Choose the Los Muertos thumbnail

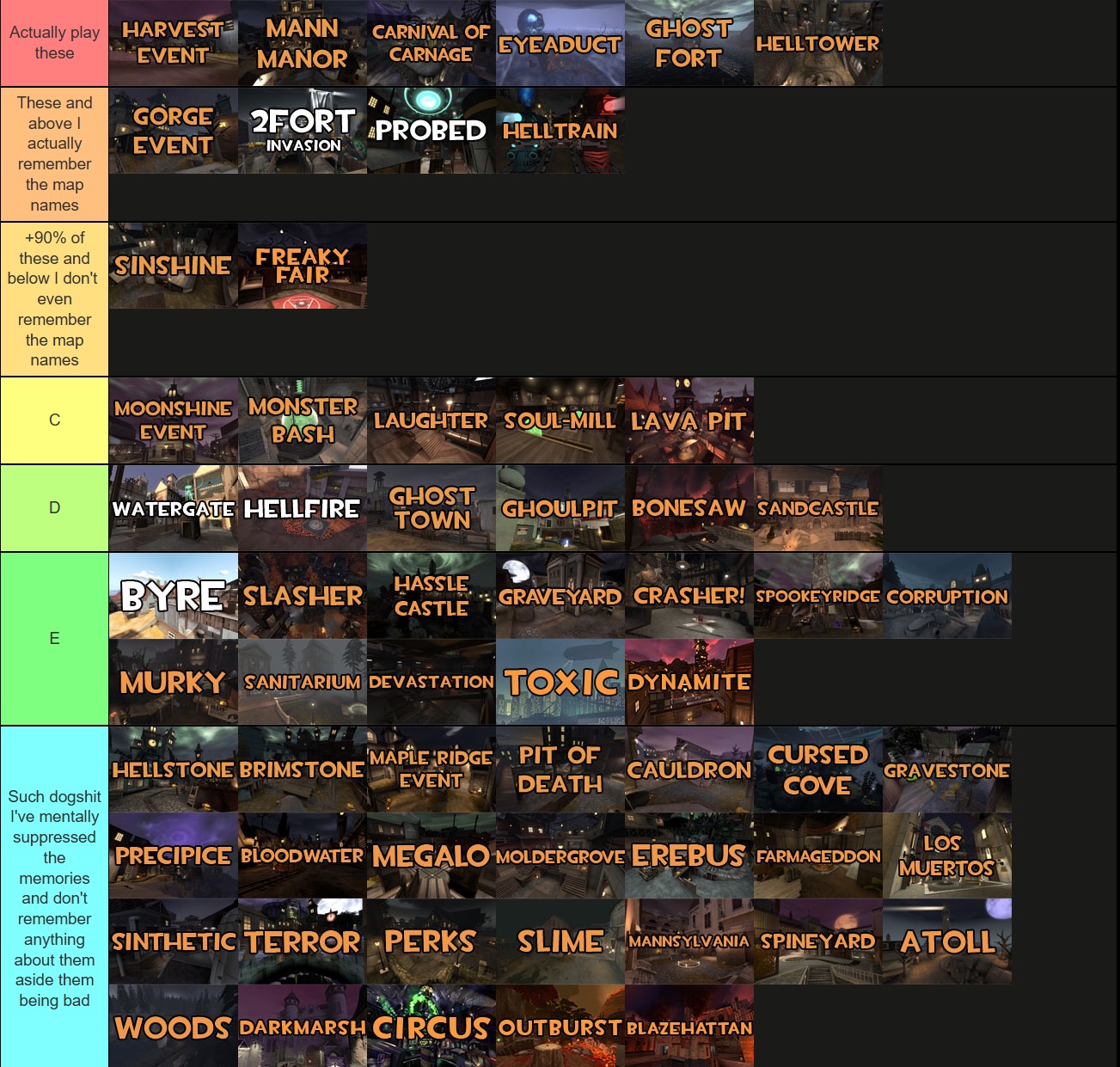click(x=947, y=855)
